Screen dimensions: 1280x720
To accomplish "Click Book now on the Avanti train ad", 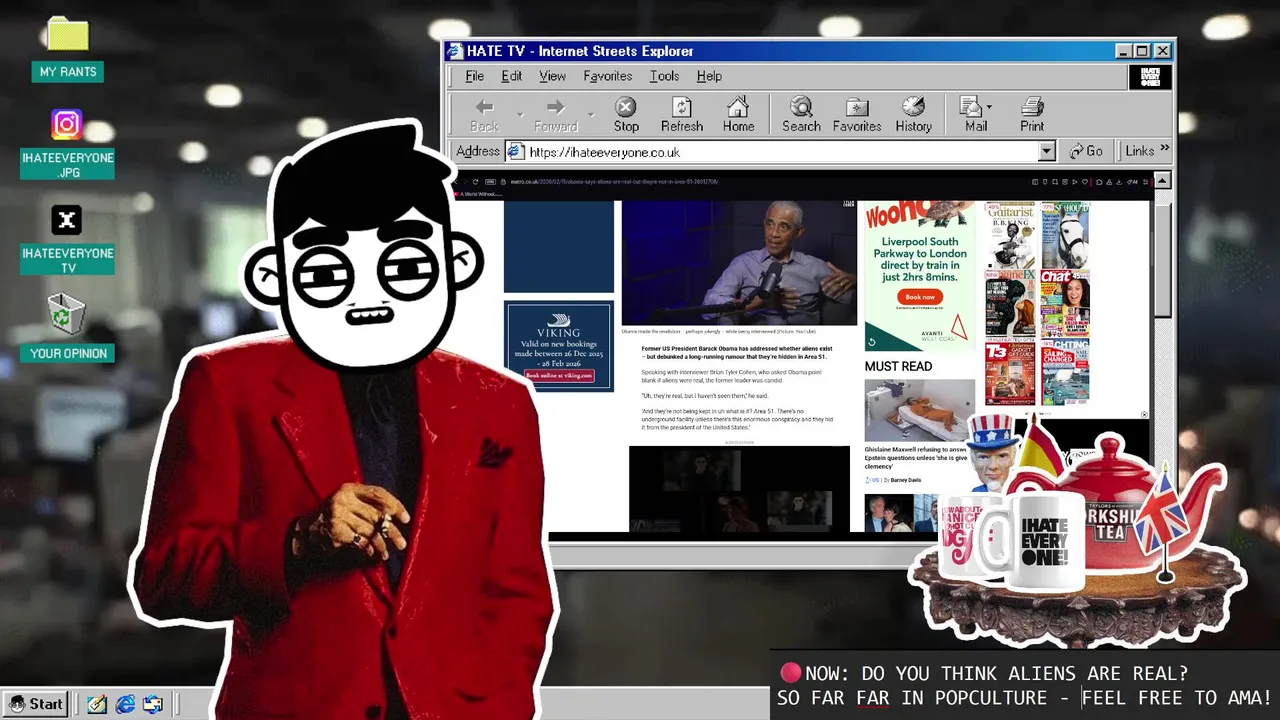I will [920, 297].
